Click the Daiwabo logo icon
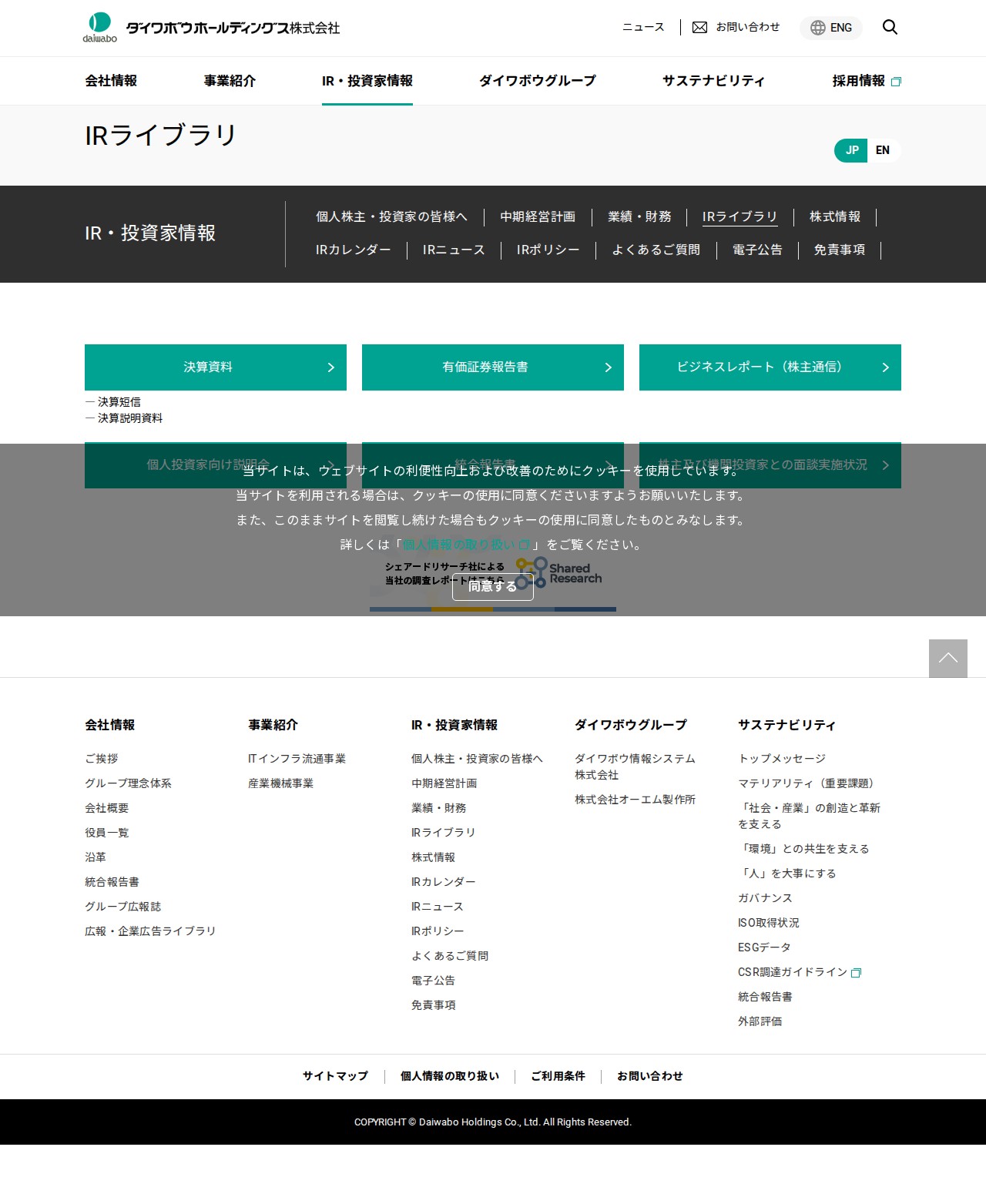The width and height of the screenshot is (986, 1204). coord(100,27)
